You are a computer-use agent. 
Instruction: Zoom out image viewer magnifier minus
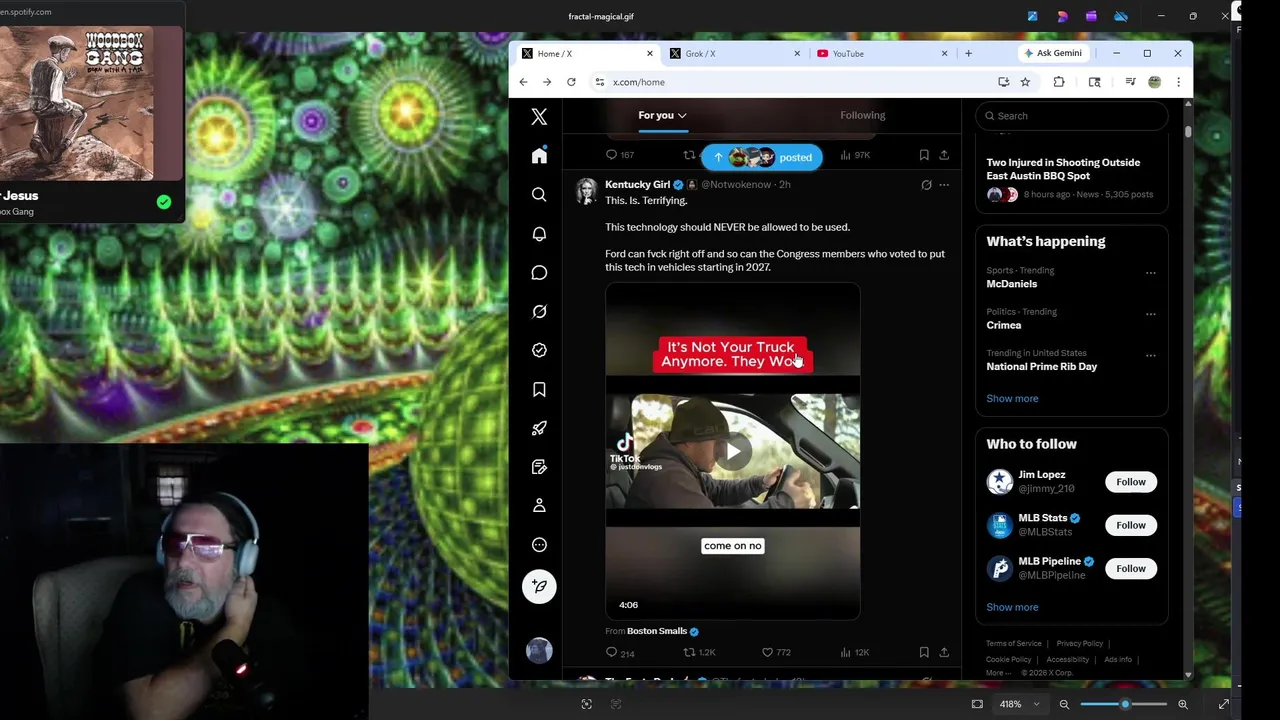1064,704
